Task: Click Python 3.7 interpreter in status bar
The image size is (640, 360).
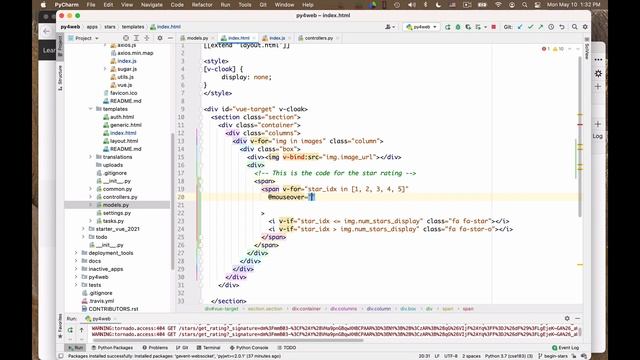Action: coord(509,356)
